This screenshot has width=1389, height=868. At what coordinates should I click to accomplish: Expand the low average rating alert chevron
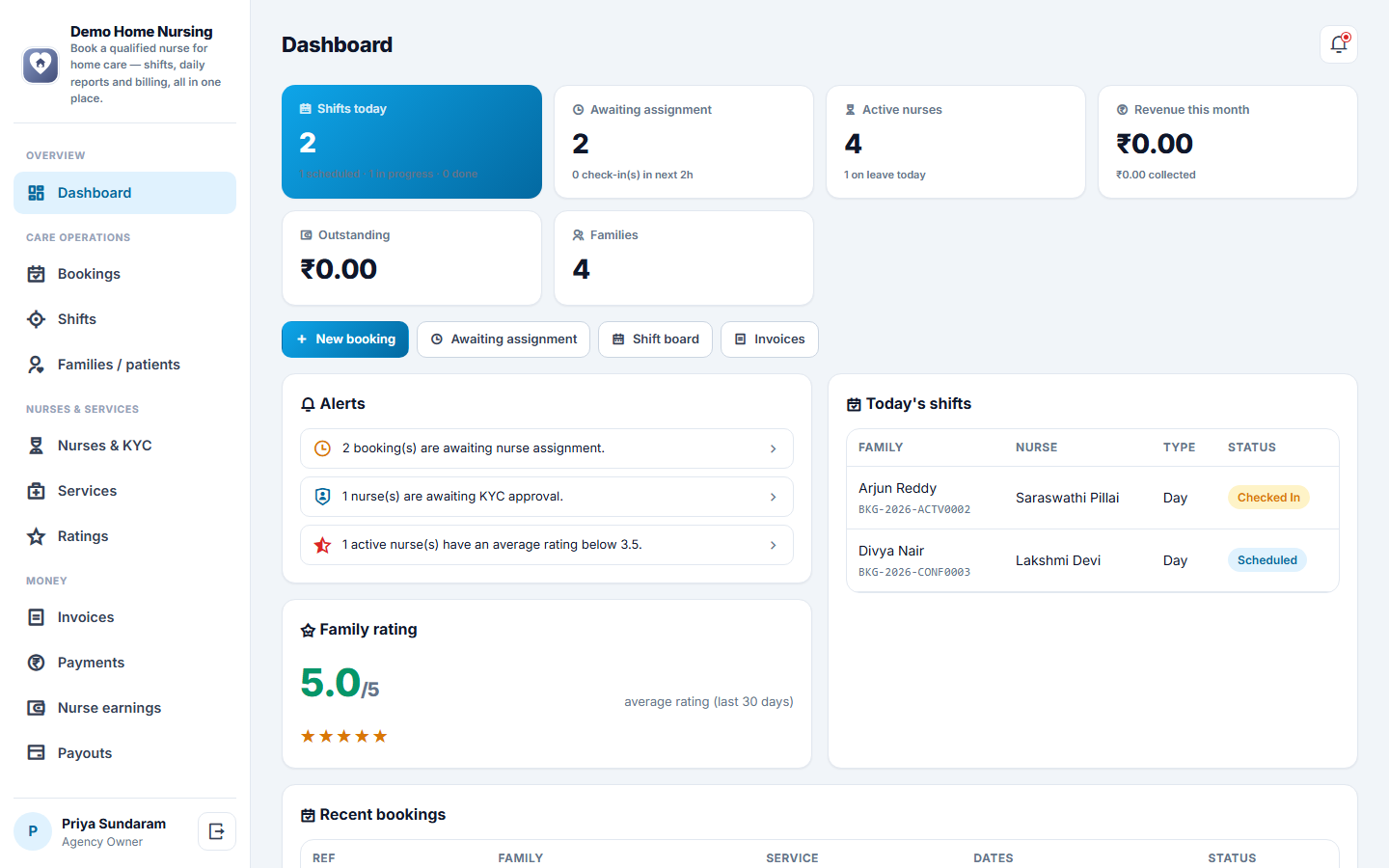click(x=773, y=545)
